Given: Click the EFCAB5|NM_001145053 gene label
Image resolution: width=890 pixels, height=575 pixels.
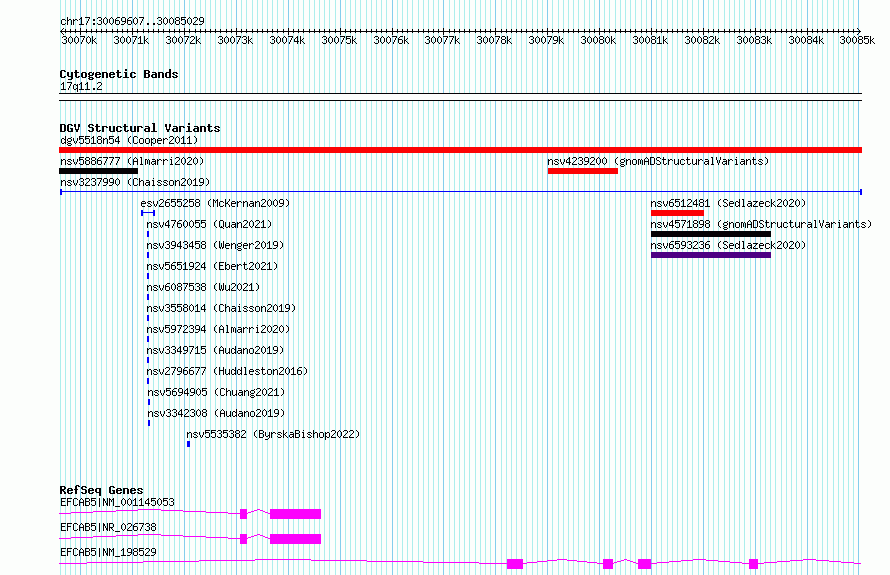Looking at the screenshot, I should tap(117, 502).
